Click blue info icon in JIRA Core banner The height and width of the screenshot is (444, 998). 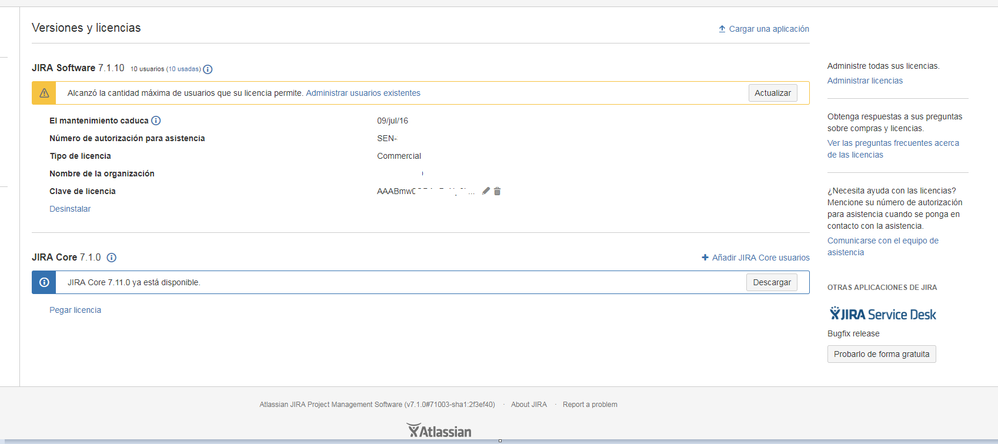coord(44,282)
